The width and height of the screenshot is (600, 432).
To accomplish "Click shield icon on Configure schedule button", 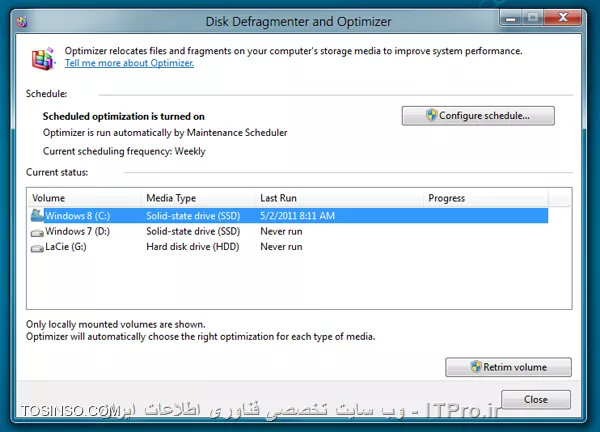I will pos(431,115).
